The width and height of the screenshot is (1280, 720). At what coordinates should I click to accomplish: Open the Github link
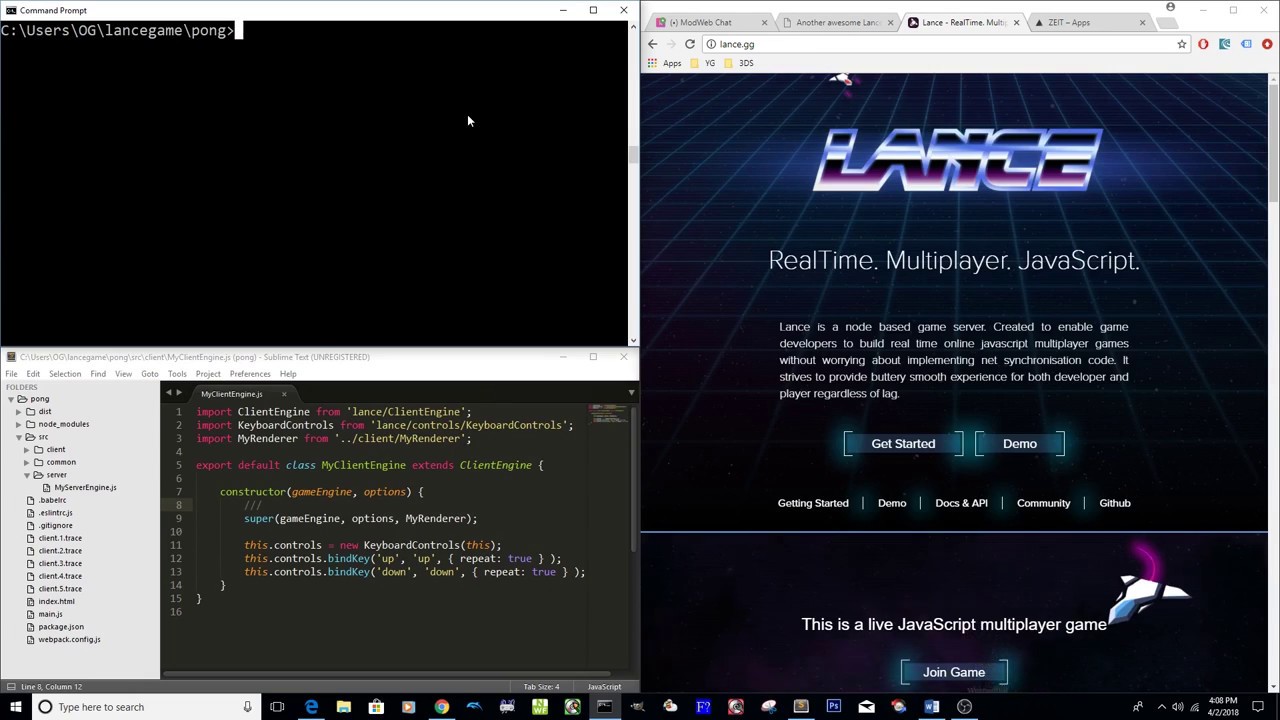point(1115,503)
